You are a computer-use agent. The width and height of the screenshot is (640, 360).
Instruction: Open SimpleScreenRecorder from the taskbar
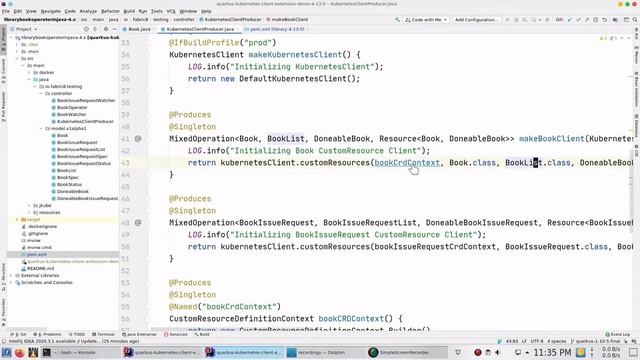407,352
